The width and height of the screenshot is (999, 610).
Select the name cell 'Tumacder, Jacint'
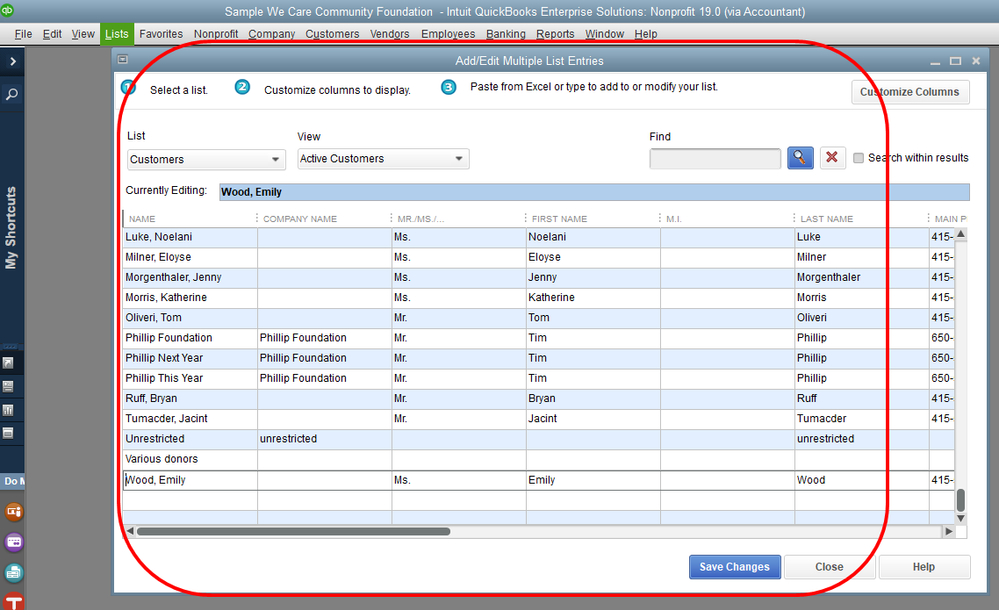[190, 419]
